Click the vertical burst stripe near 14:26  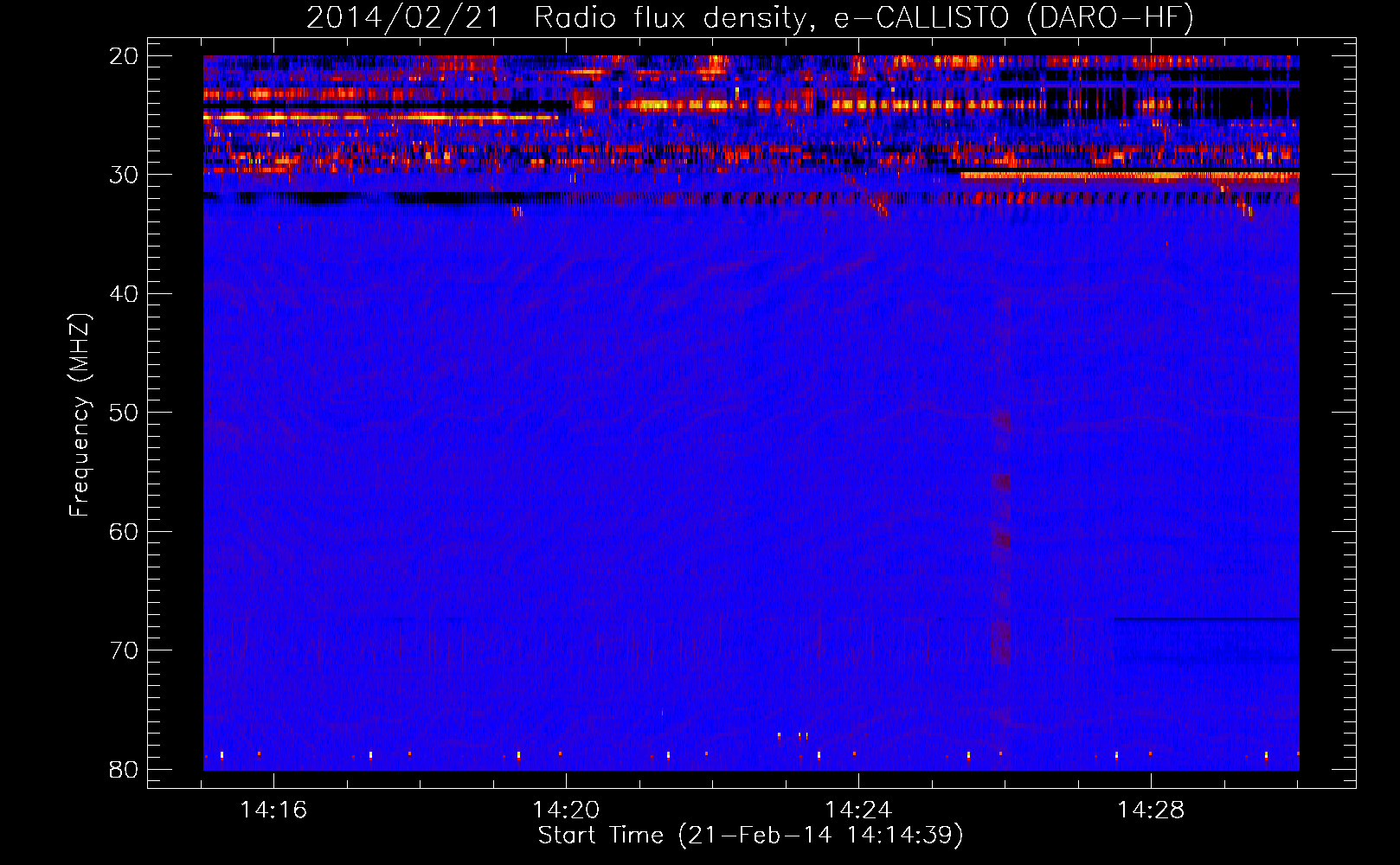[1001, 510]
